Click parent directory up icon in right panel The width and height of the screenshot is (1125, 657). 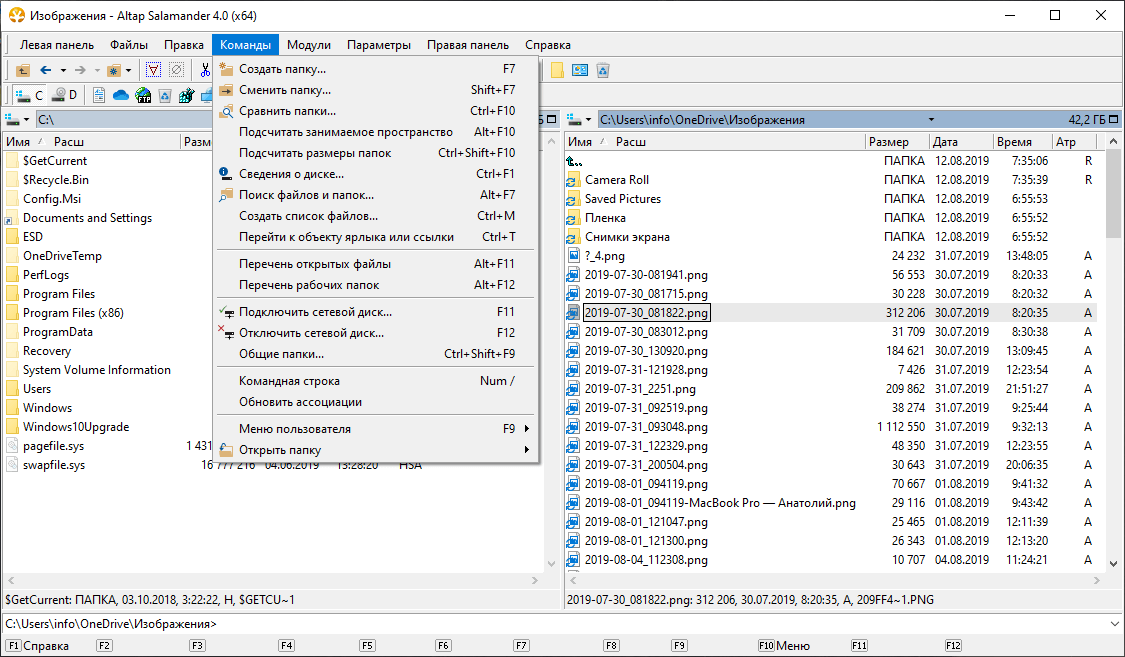coord(573,161)
